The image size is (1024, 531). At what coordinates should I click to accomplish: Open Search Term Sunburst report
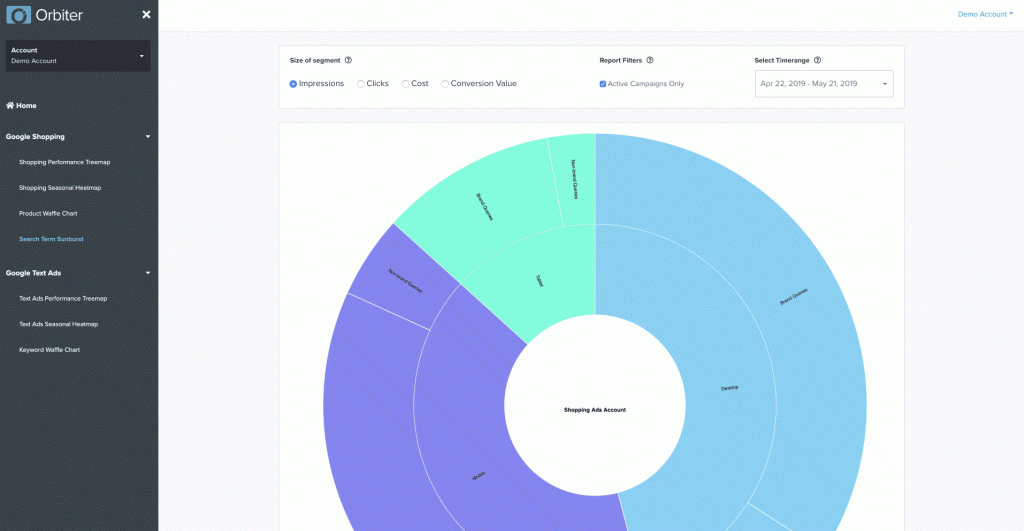[x=51, y=239]
